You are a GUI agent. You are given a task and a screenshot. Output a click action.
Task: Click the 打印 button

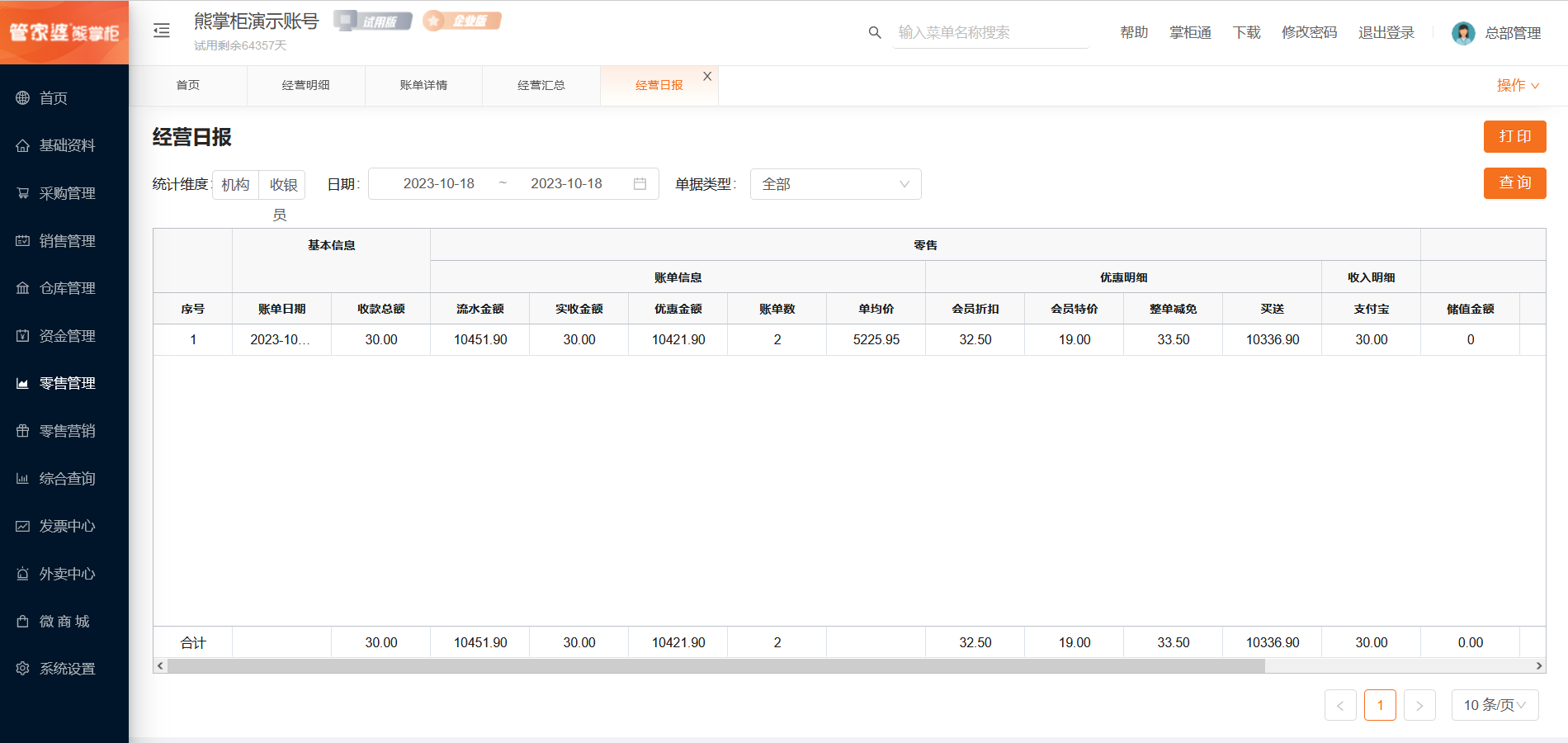[1515, 136]
